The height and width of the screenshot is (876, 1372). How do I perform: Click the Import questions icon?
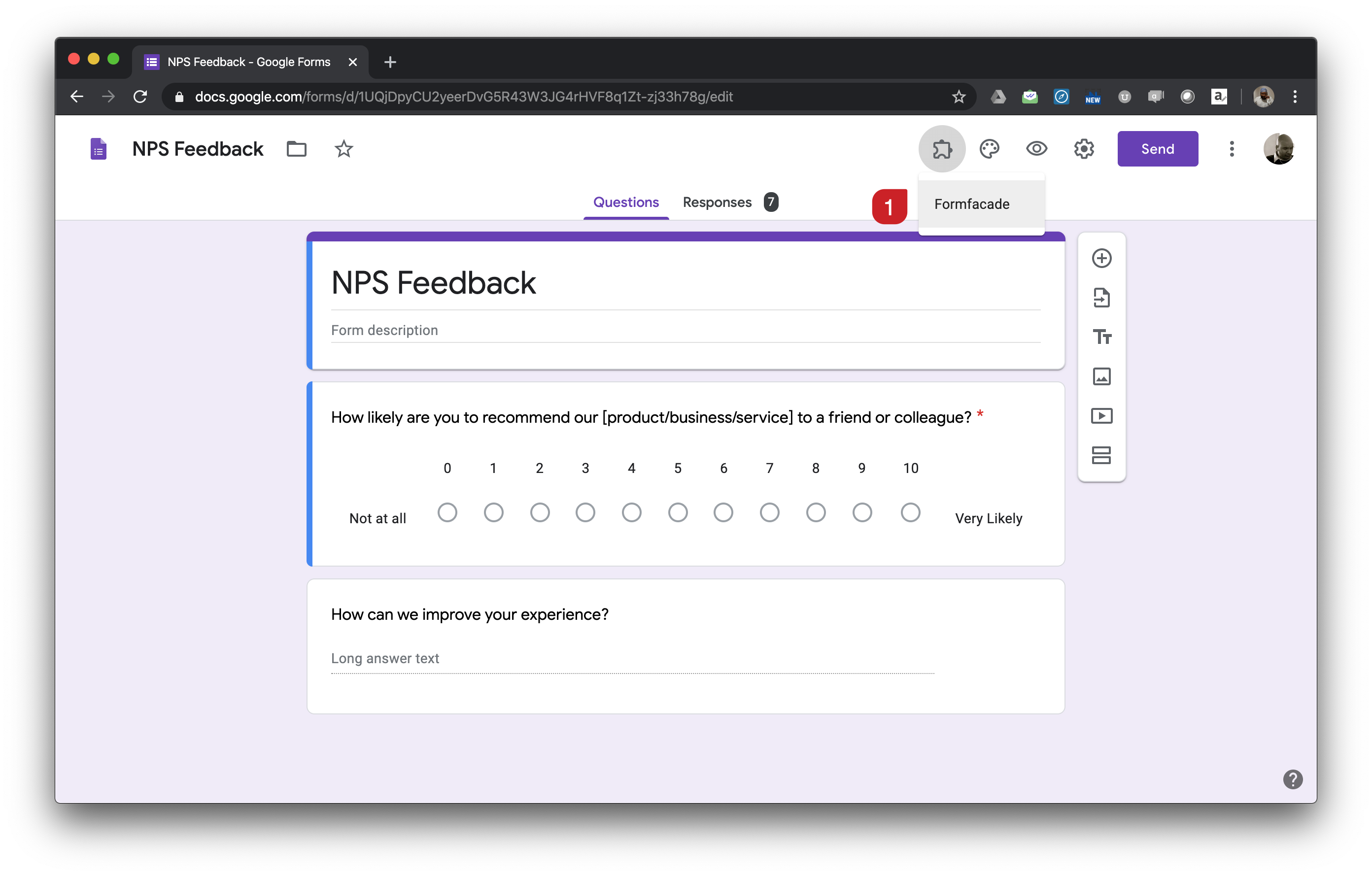[x=1101, y=297]
